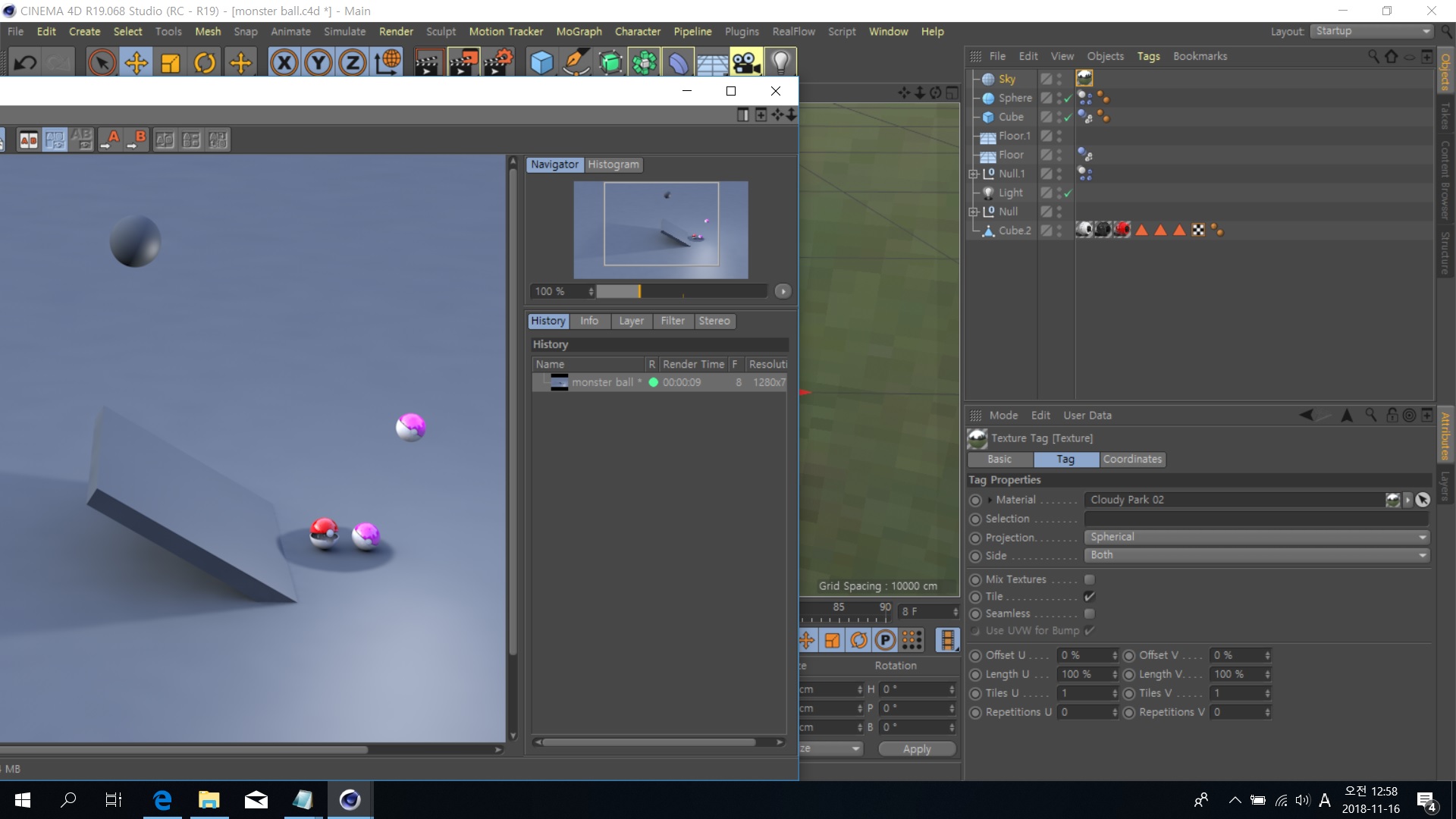Enable the Seamless checkbox
1456x819 pixels.
coord(1089,613)
